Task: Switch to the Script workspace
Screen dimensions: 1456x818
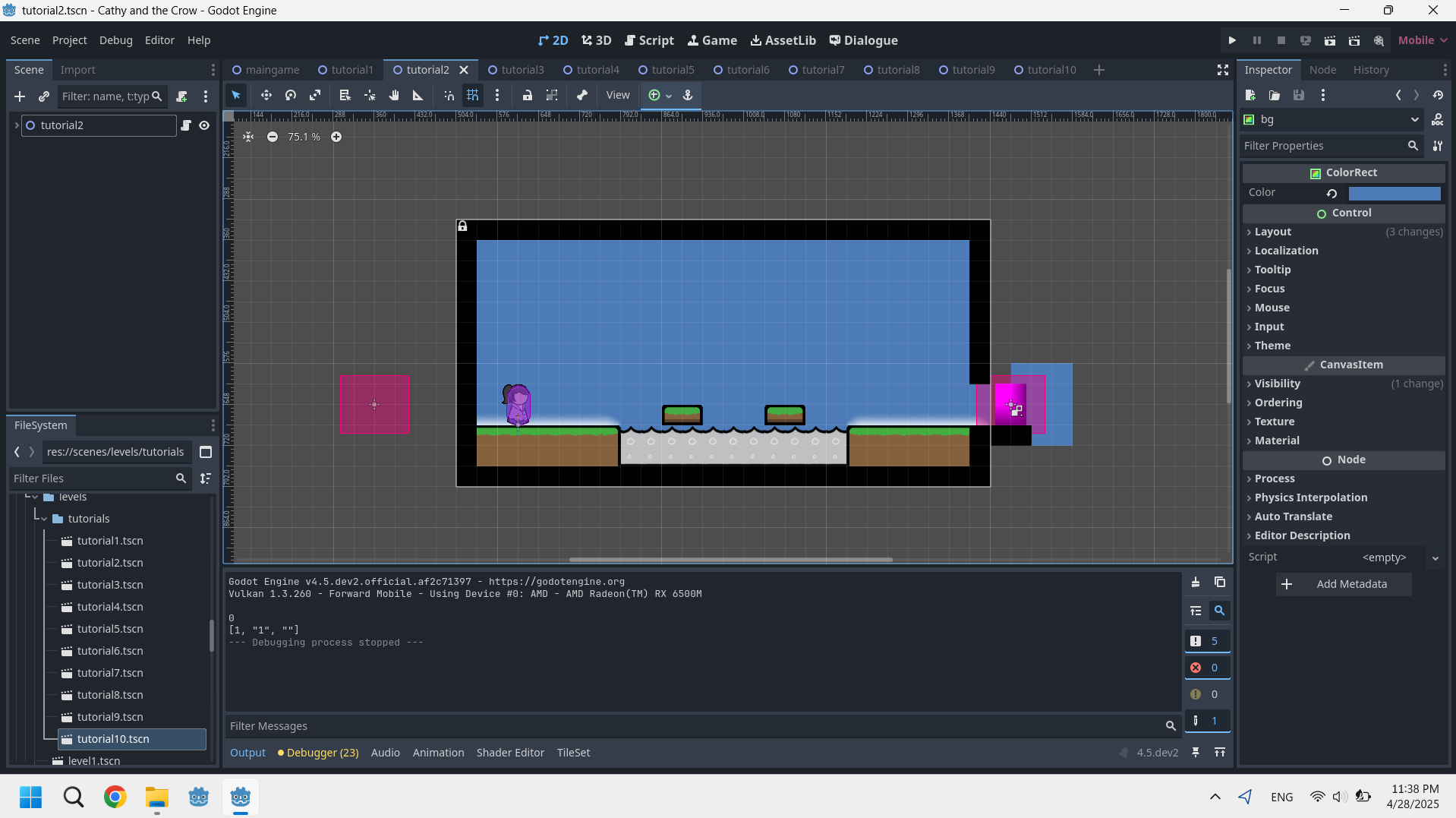Action: (x=649, y=40)
